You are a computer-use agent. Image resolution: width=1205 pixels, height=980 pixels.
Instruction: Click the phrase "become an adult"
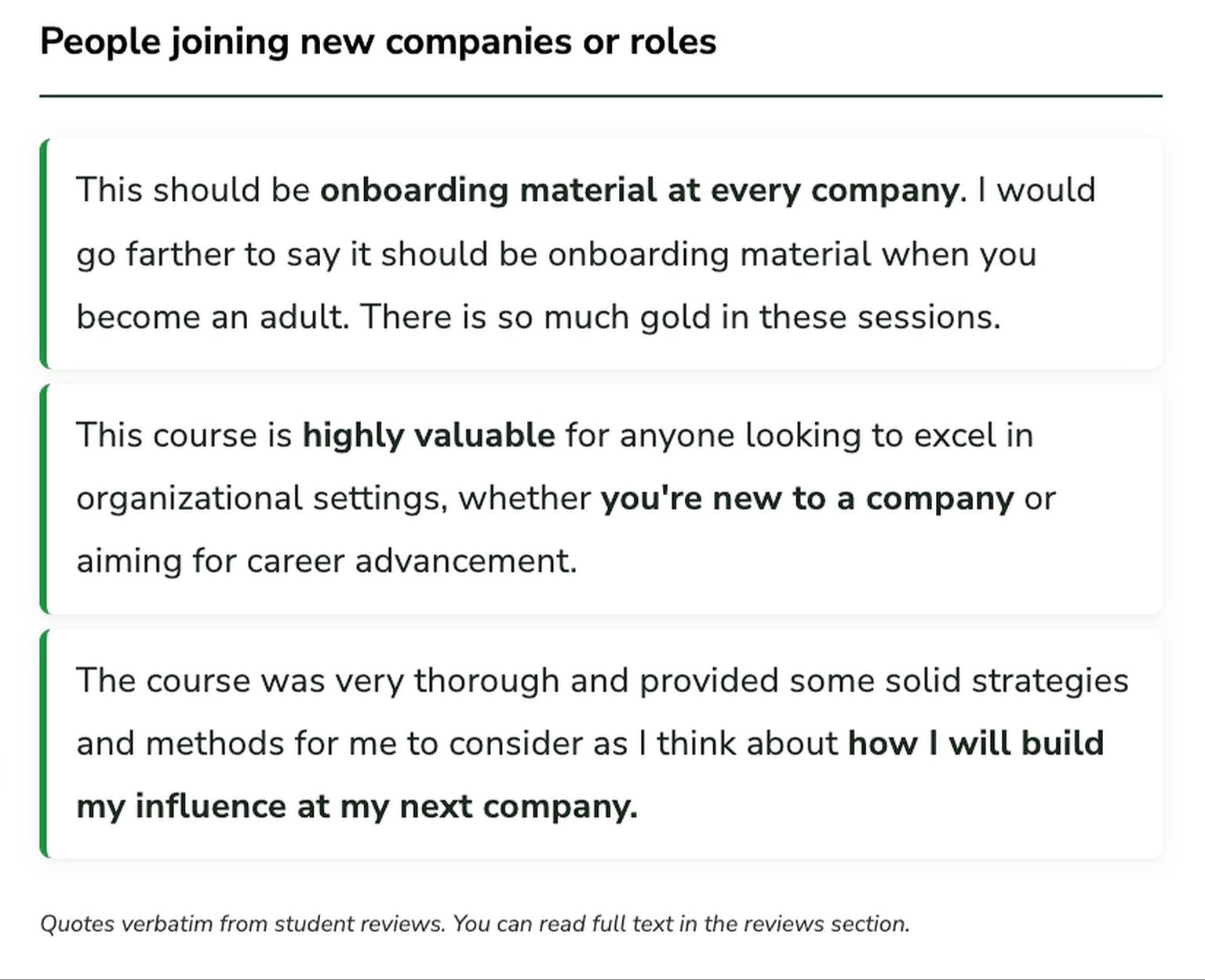(x=212, y=318)
